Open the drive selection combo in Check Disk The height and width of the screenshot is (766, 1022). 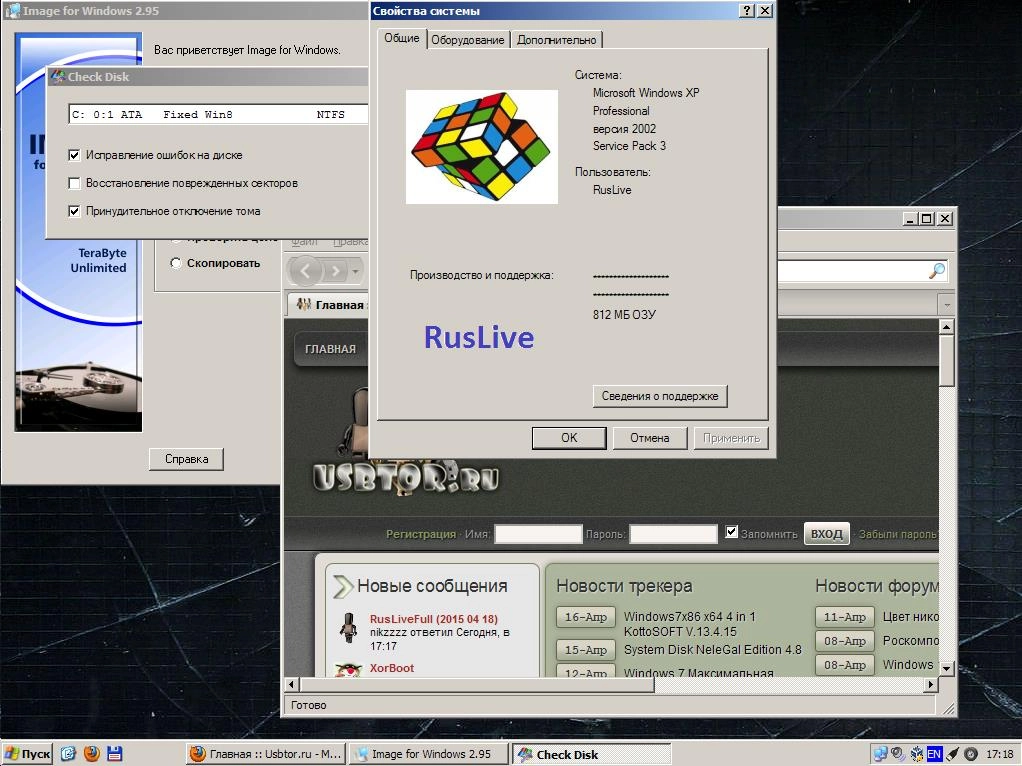[x=218, y=114]
